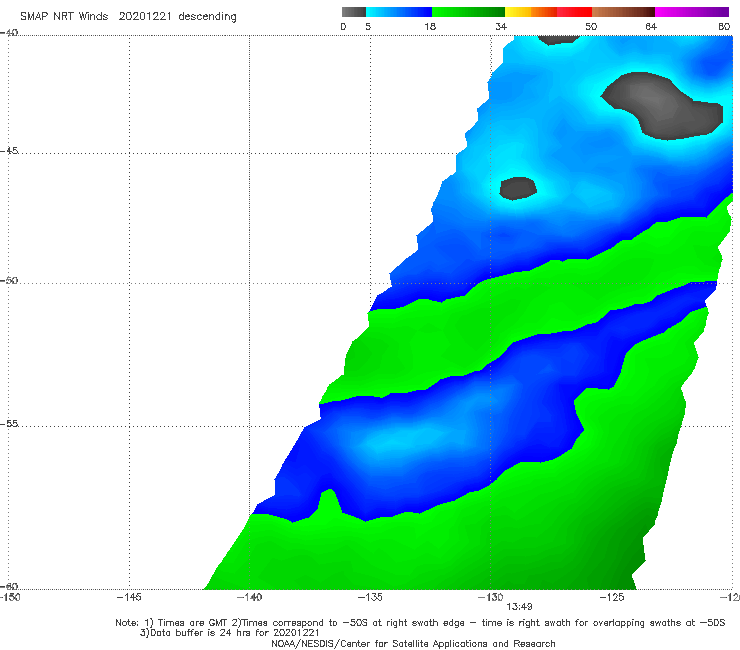
Task: Click the "SMAP NRT Winds" title text
Action: pos(64,16)
